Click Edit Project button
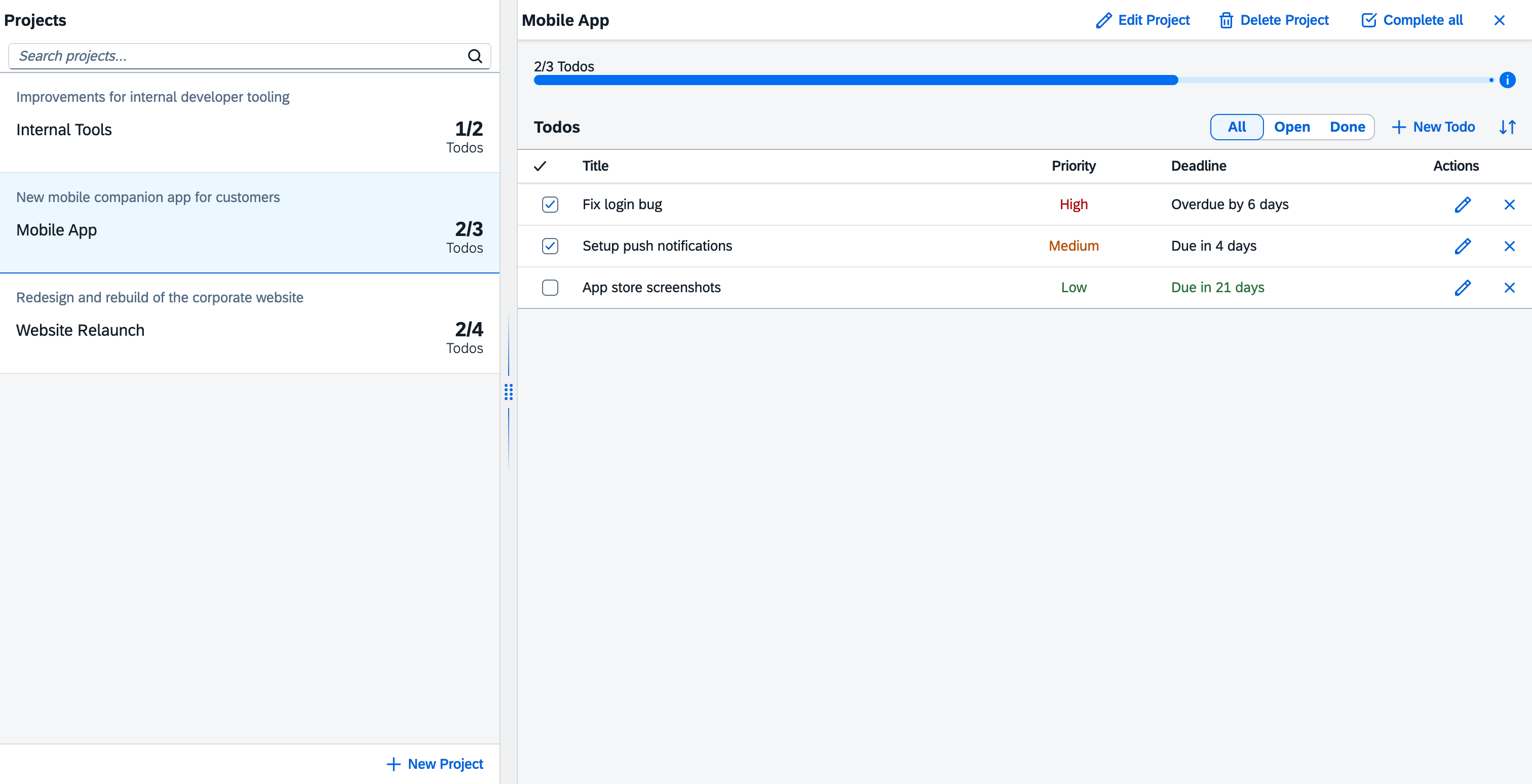The width and height of the screenshot is (1532, 784). 1142,20
